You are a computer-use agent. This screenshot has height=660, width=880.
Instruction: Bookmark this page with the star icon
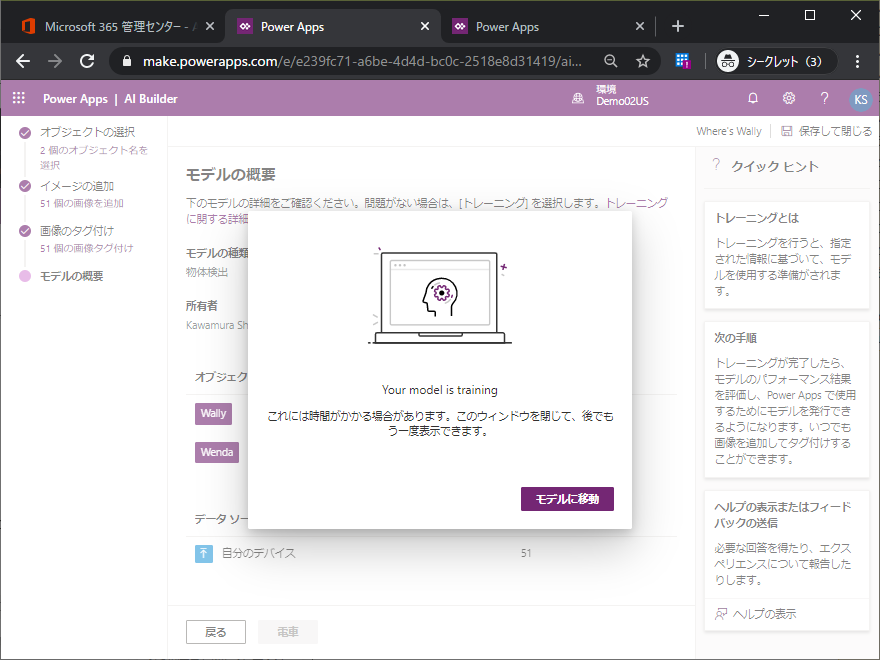coord(643,61)
